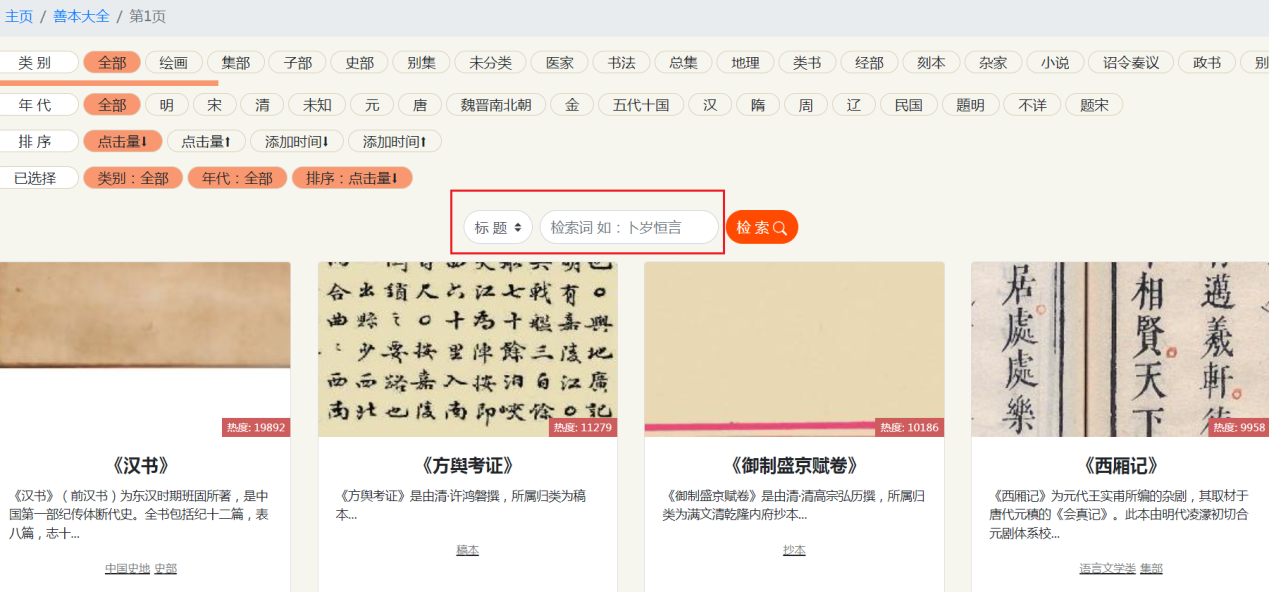Open the 《汉书》 title link
Screen dimensions: 1269x592
pos(141,466)
